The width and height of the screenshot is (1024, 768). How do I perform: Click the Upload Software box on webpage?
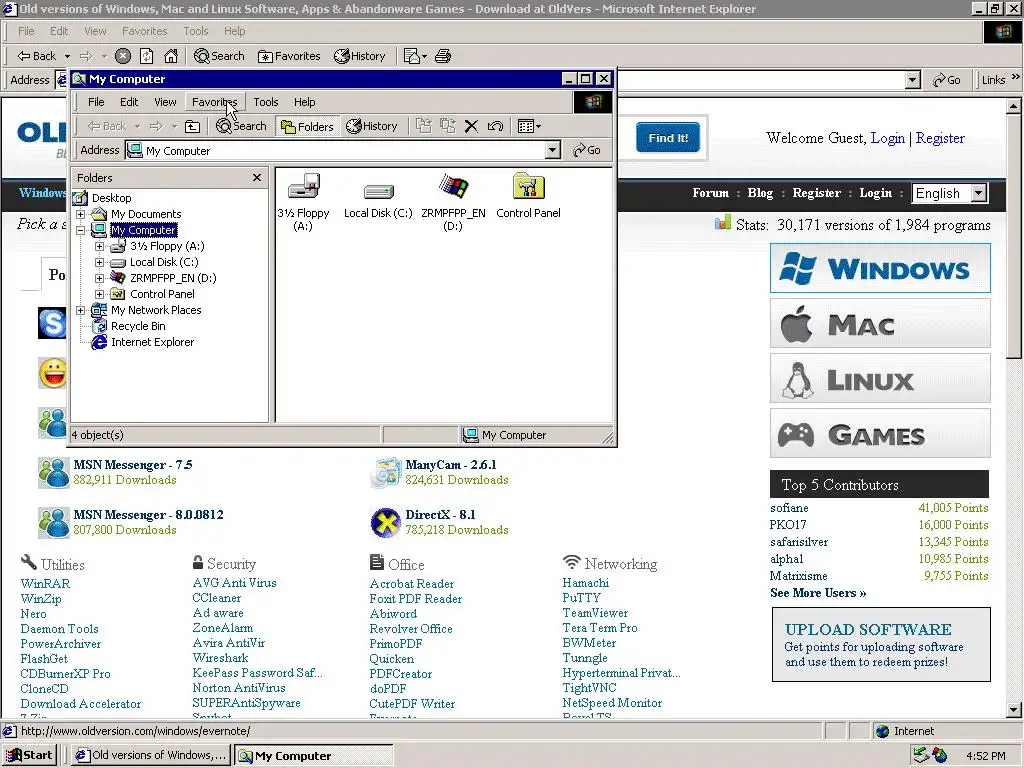881,645
